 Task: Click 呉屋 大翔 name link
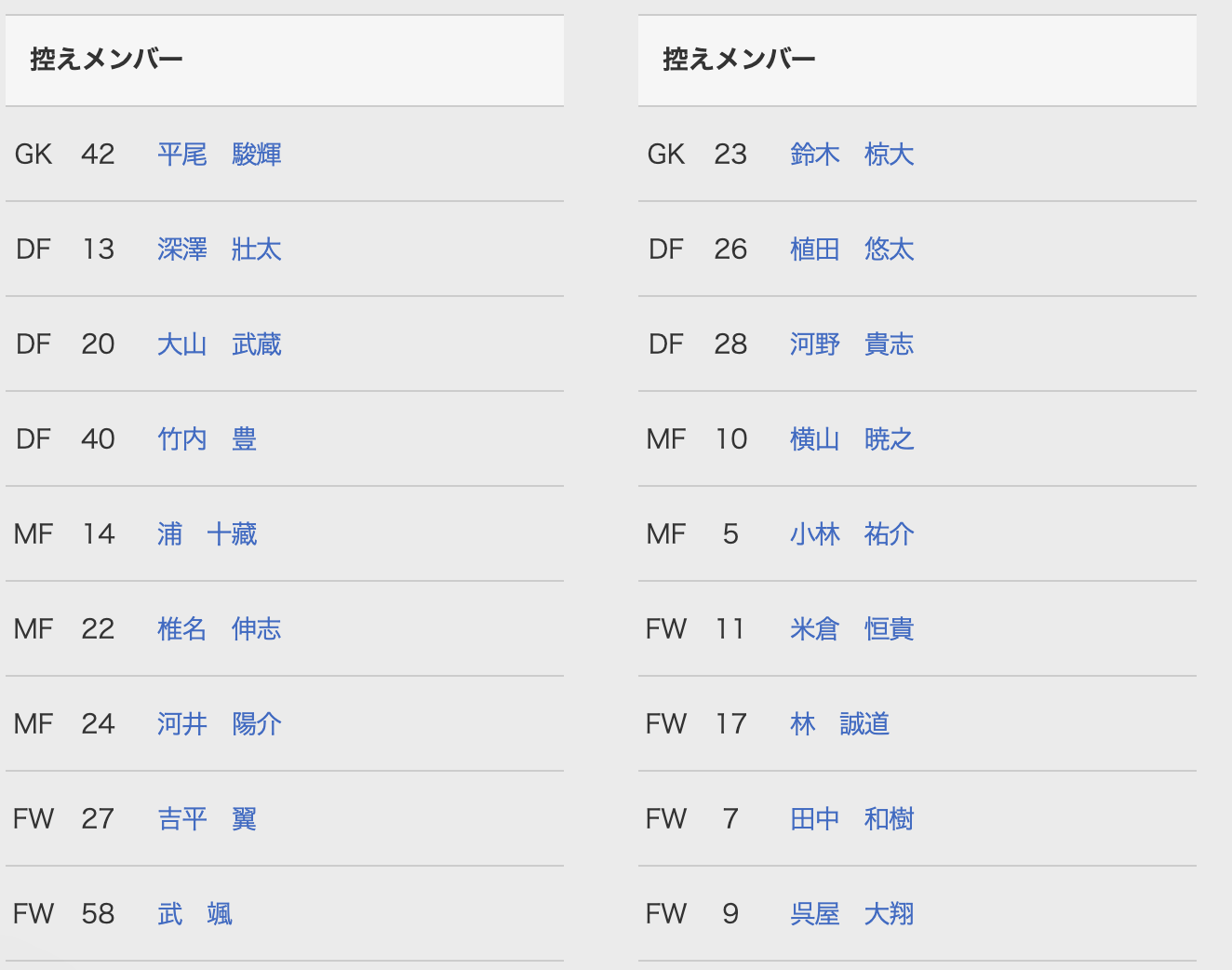(851, 914)
